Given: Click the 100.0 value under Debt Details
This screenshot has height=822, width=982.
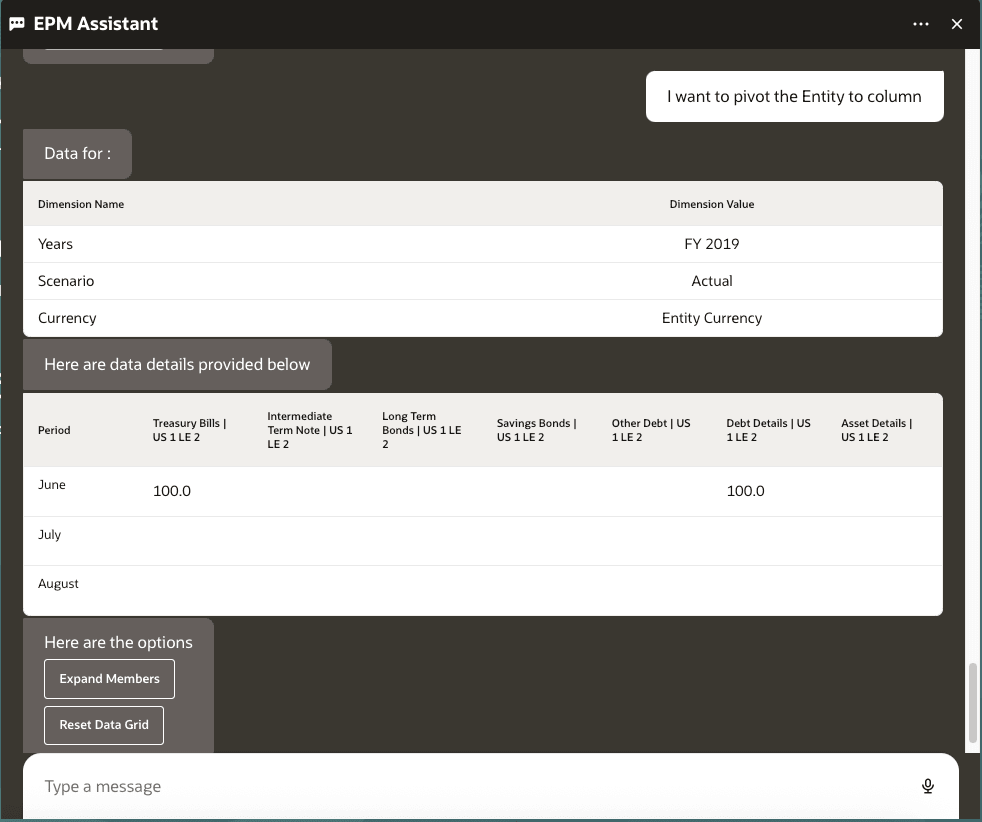Looking at the screenshot, I should coord(745,491).
